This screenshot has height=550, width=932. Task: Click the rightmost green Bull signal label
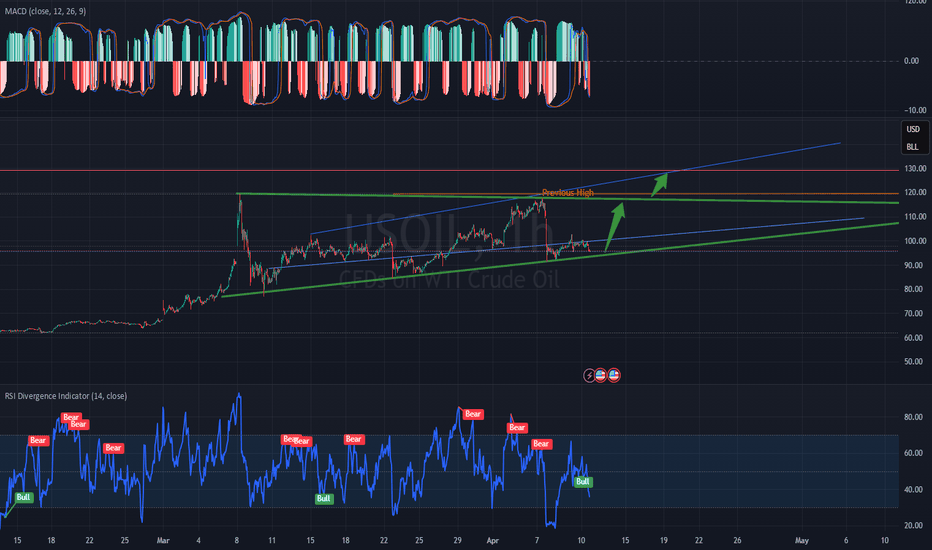(x=583, y=481)
